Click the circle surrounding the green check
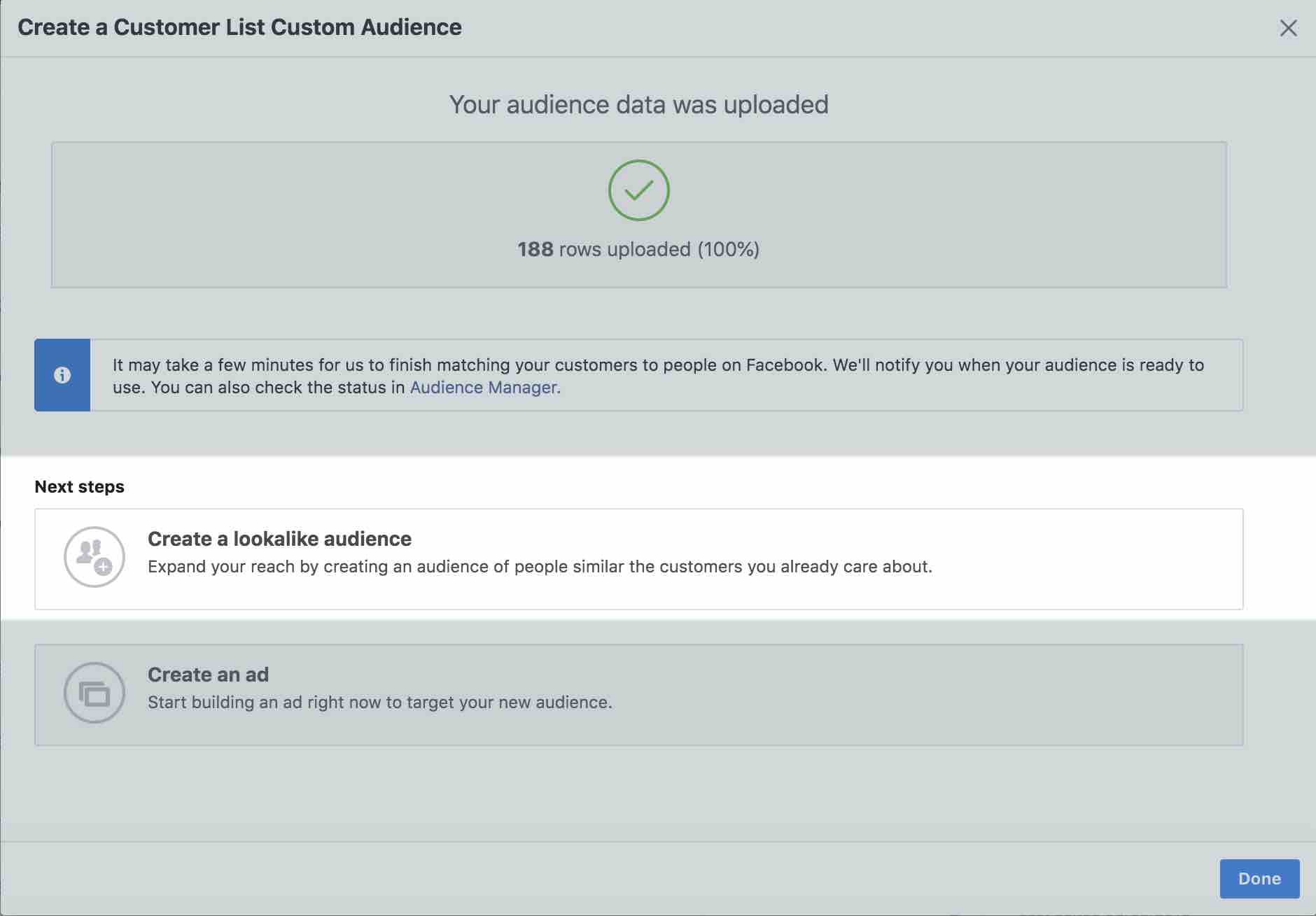1316x916 pixels. (x=638, y=190)
